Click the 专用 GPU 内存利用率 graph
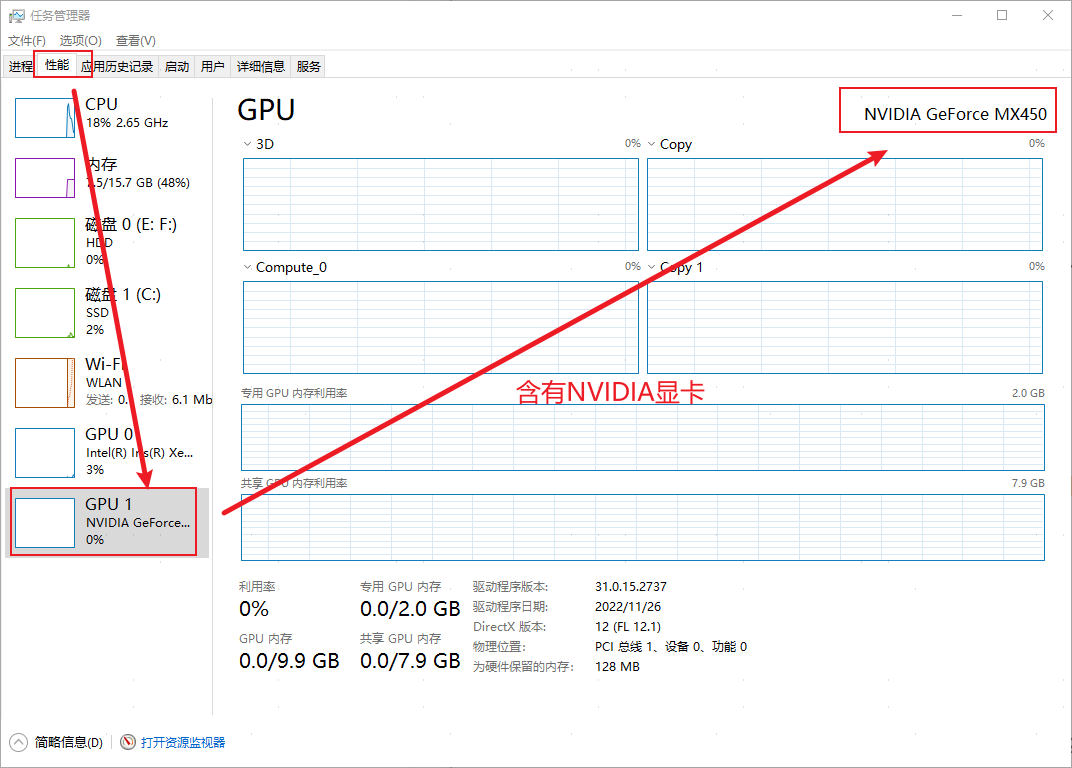 (x=643, y=437)
